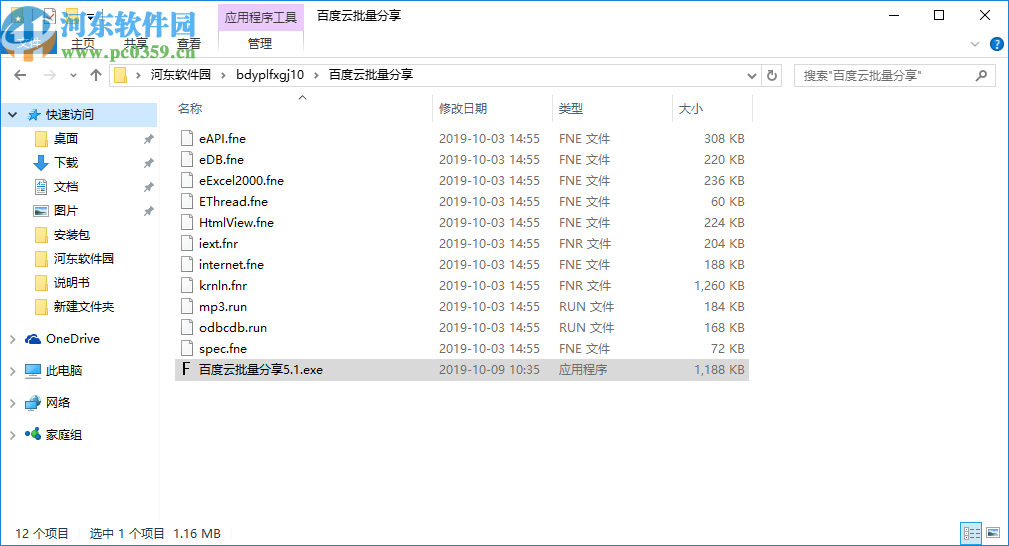Select the 应用程序工具 contextual tab

(x=261, y=17)
